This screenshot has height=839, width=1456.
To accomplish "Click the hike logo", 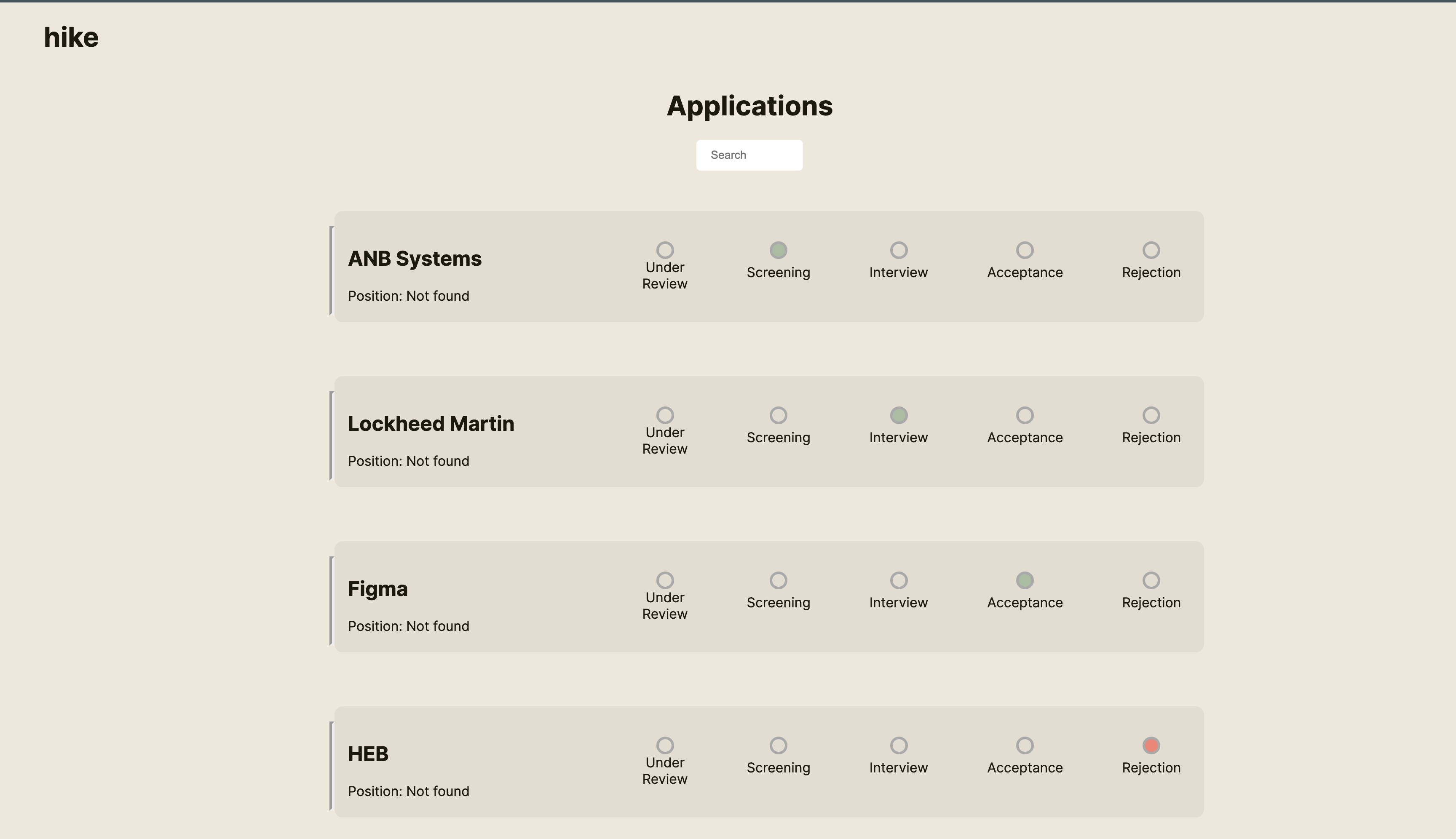I will click(71, 37).
